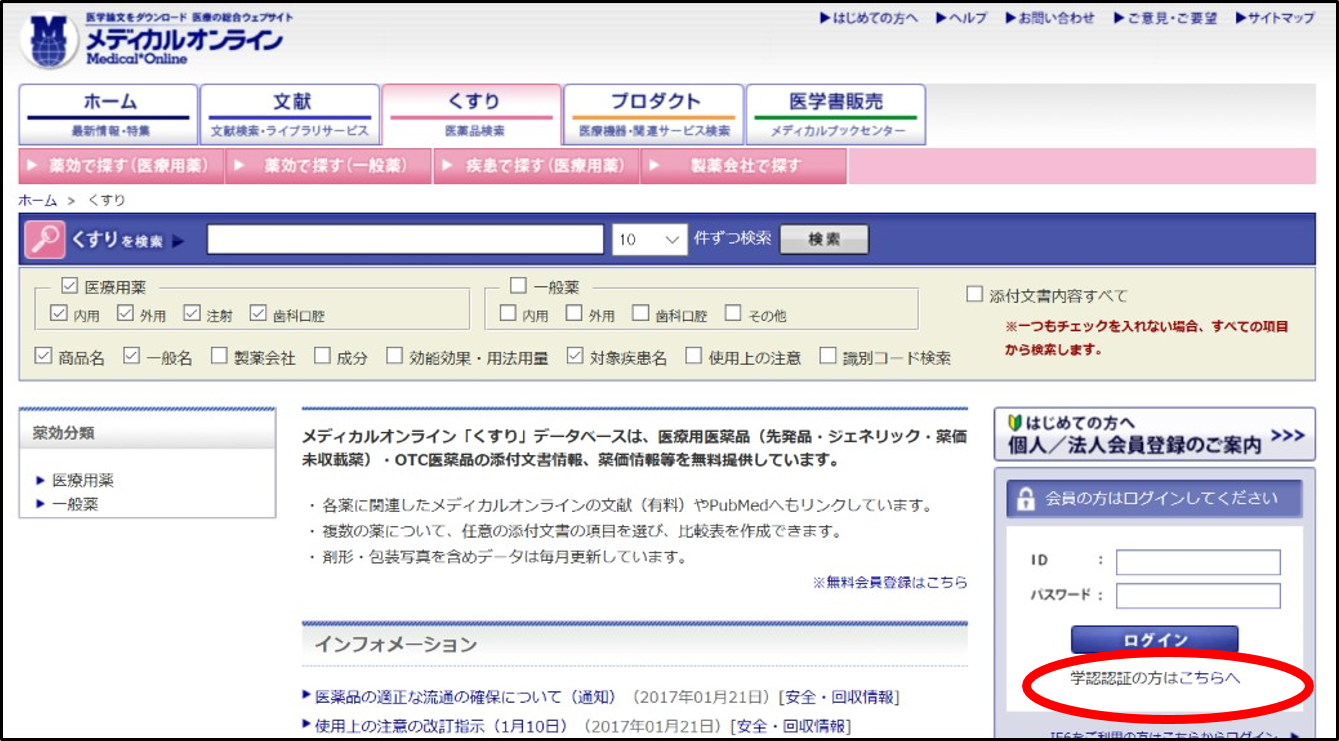Check 内用 under 一般薬

508,314
